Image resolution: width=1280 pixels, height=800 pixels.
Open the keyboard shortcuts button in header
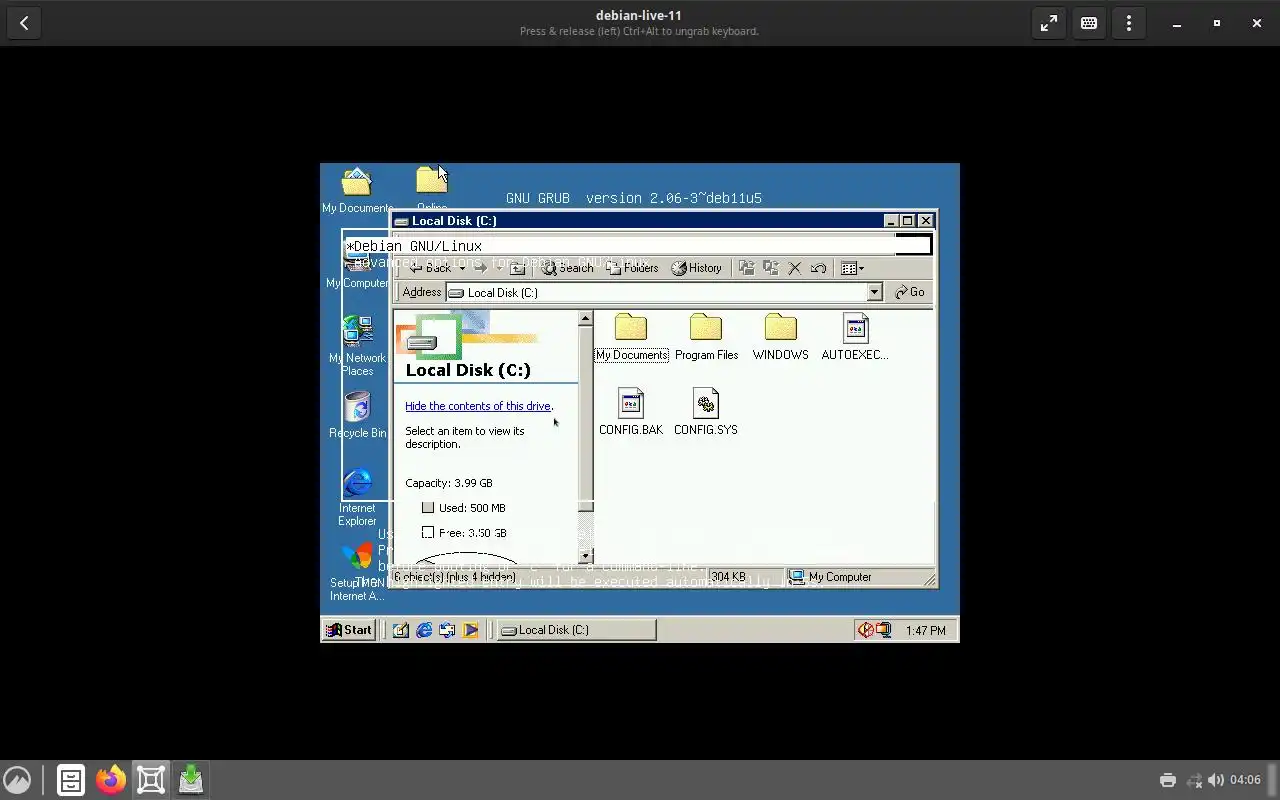[x=1089, y=23]
